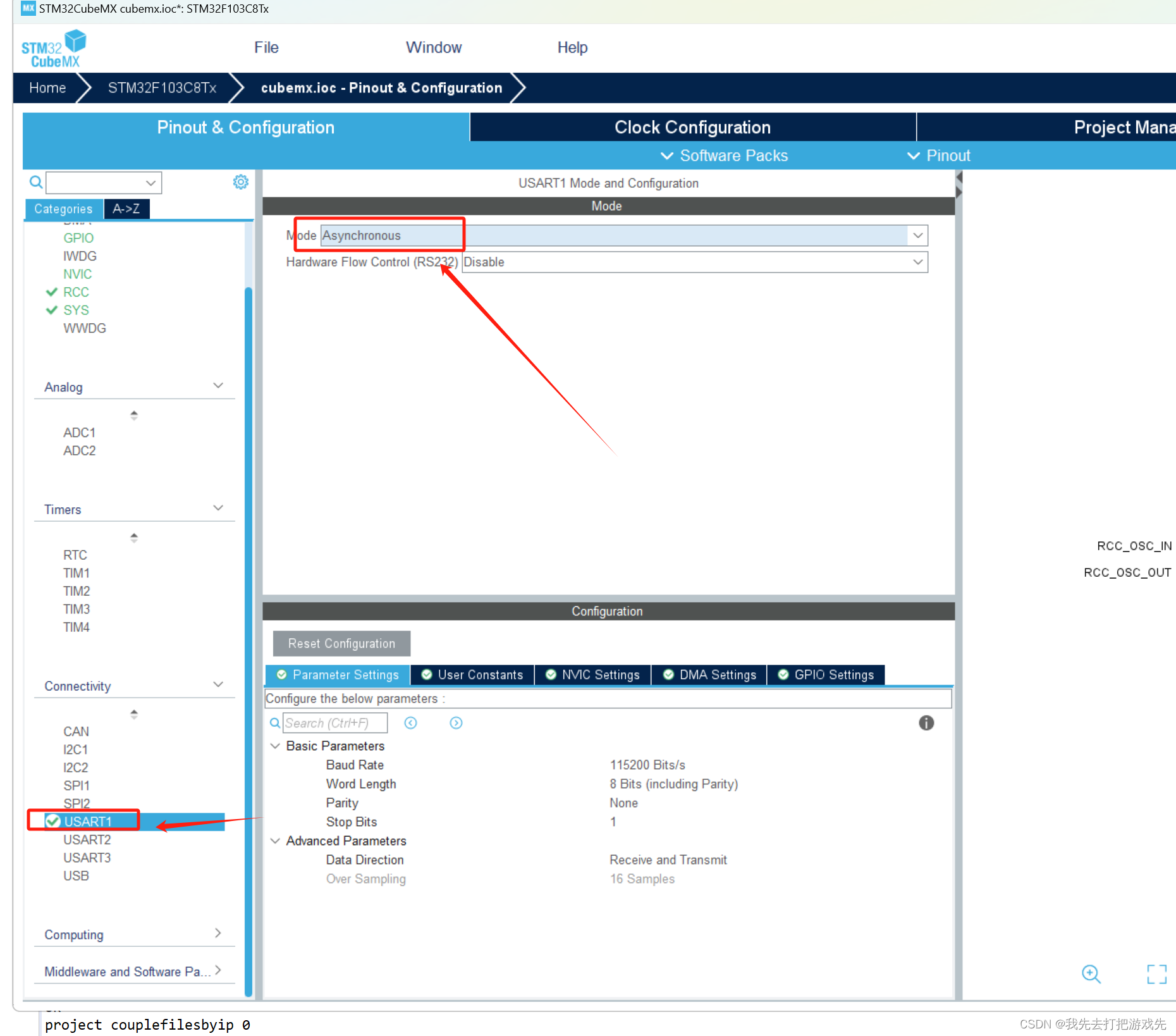
Task: Open the NVIC Settings tab
Action: pyautogui.click(x=593, y=675)
